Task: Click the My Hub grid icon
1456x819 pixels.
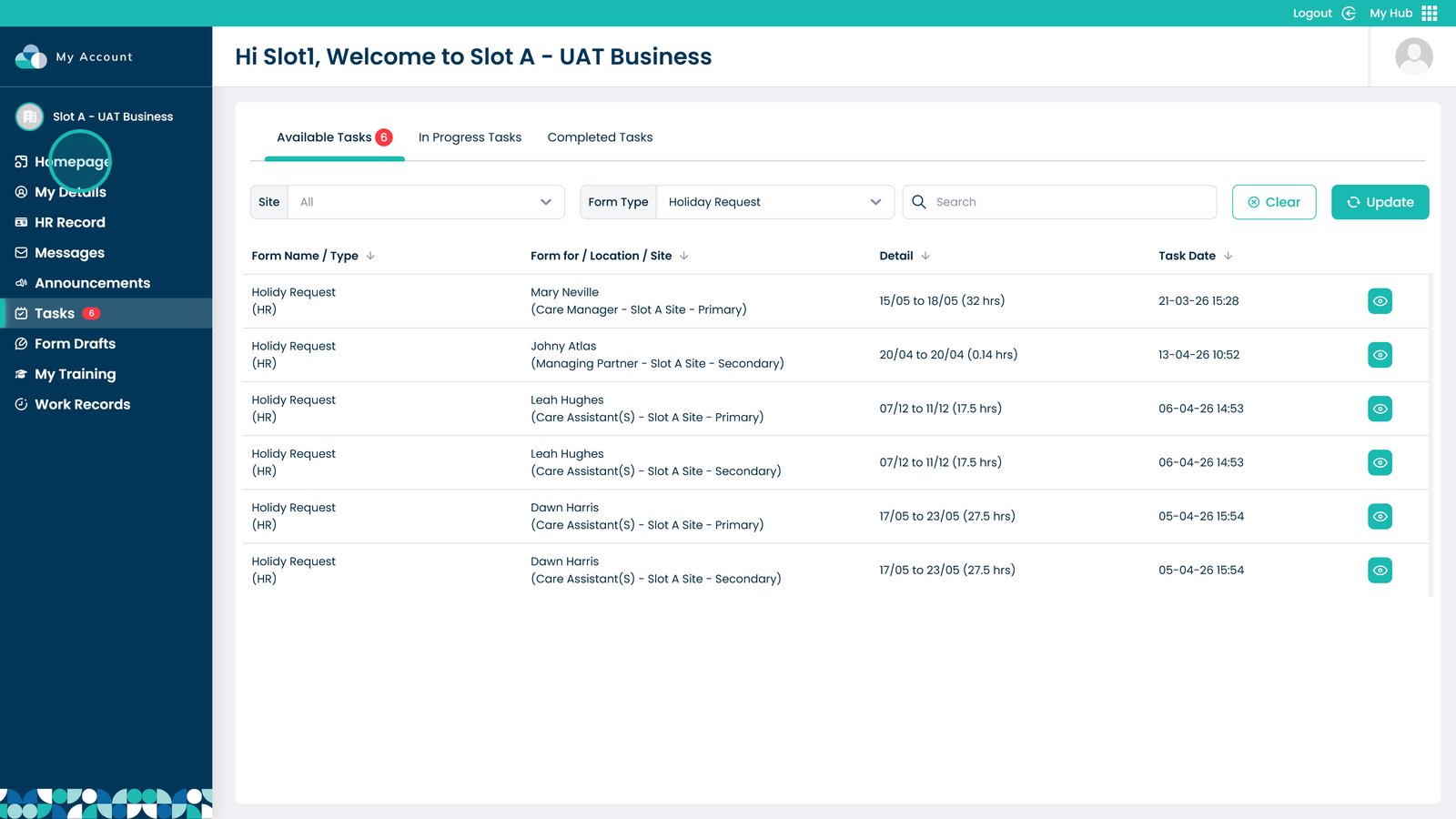Action: click(1429, 13)
